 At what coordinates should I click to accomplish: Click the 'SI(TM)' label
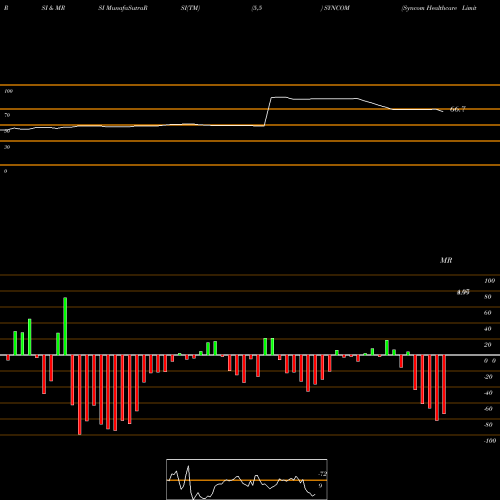[190, 8]
